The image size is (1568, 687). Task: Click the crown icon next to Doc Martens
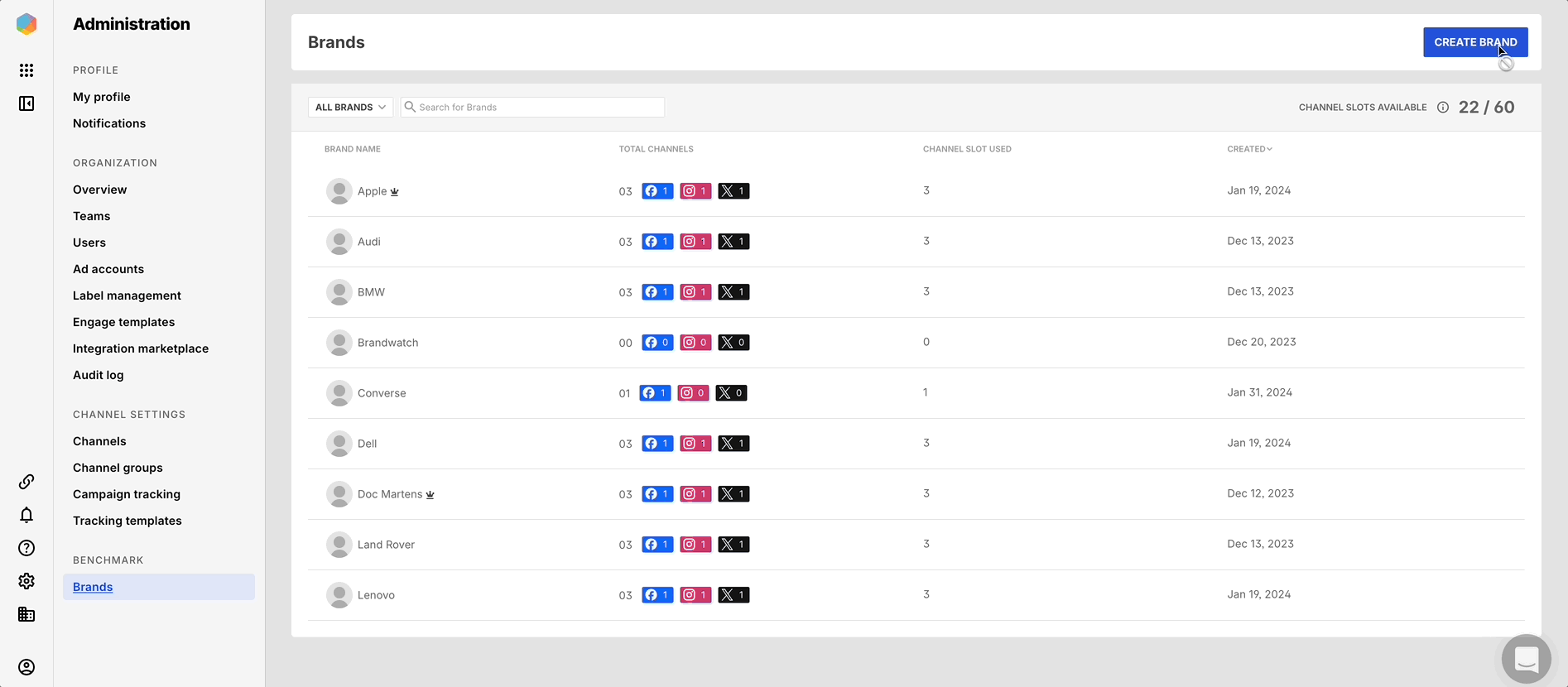click(430, 495)
